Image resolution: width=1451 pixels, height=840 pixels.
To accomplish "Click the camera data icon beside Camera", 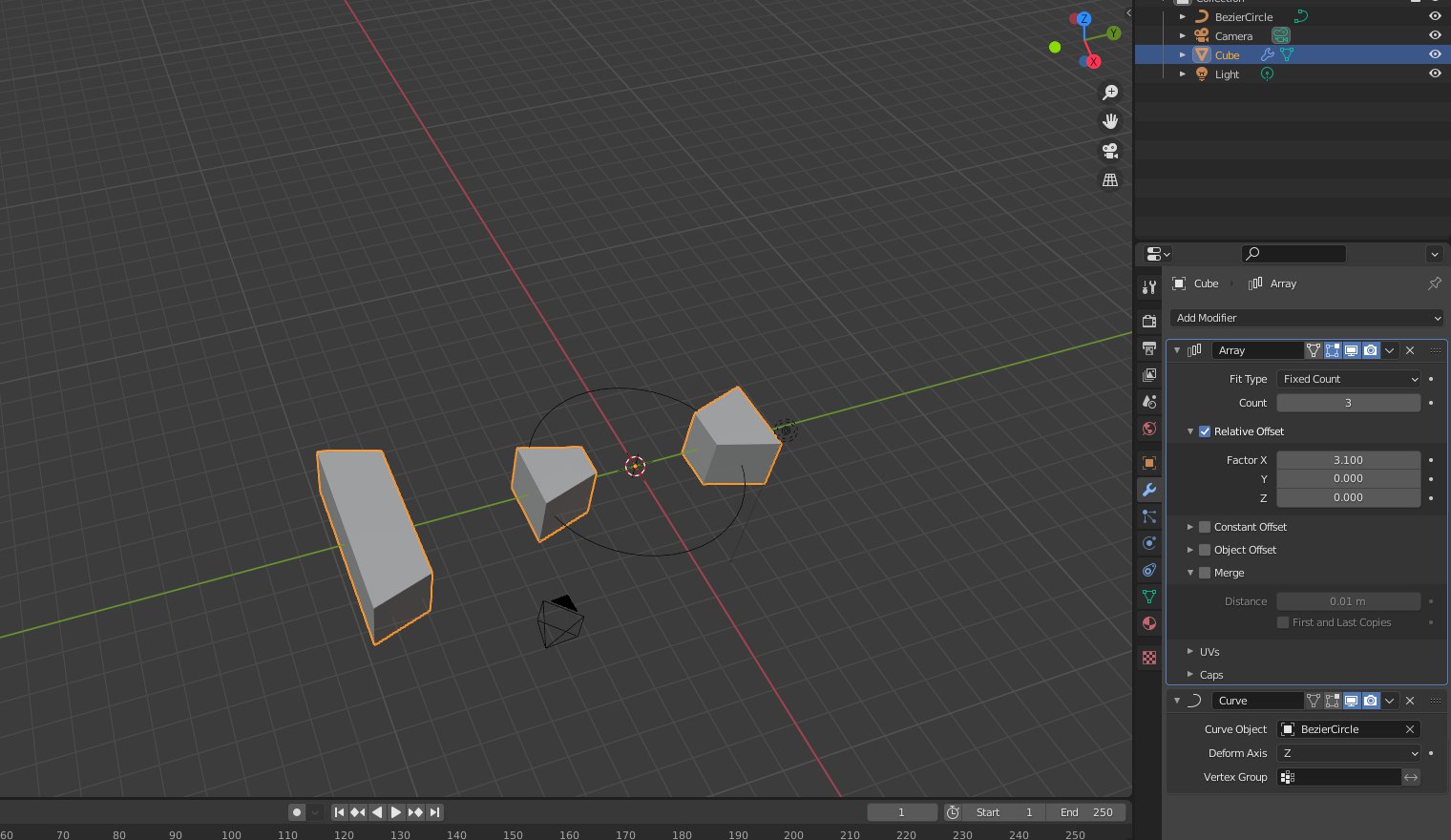I will pyautogui.click(x=1281, y=35).
